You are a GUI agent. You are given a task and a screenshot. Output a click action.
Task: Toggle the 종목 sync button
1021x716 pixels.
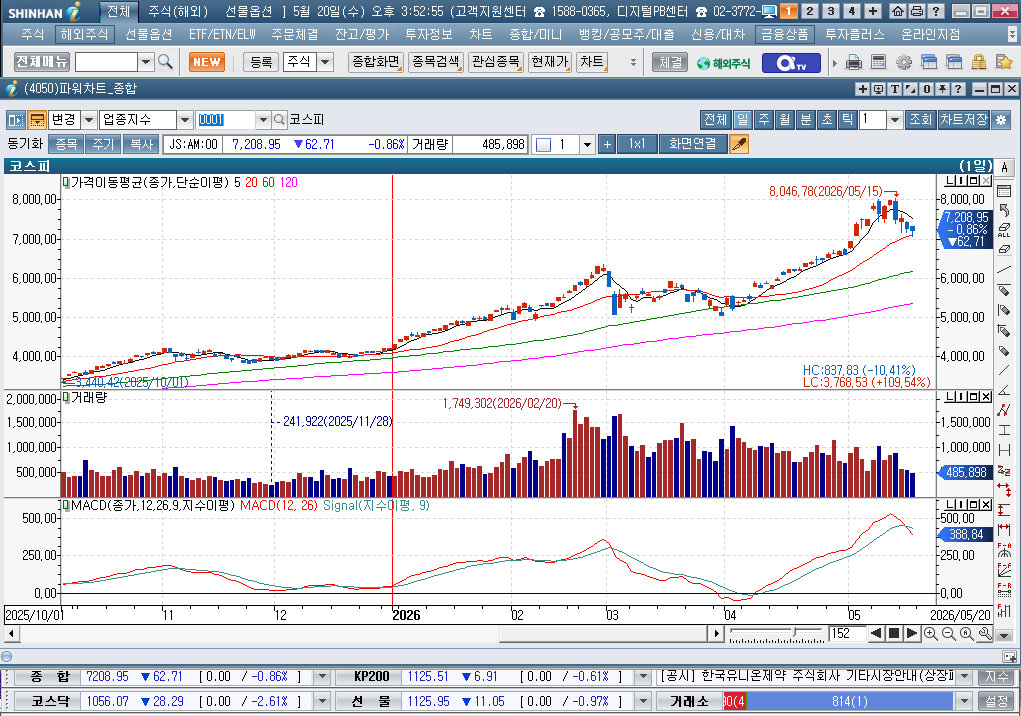click(x=66, y=144)
